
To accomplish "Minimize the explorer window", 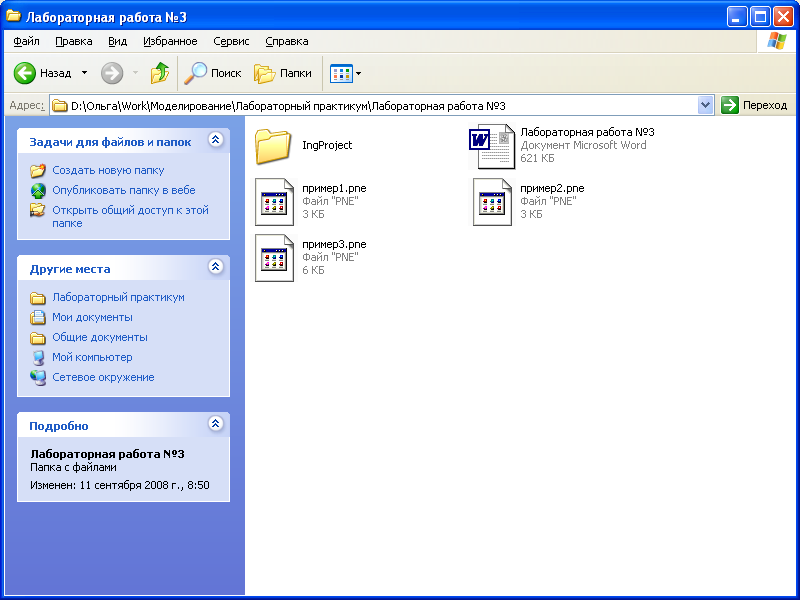I will [737, 17].
